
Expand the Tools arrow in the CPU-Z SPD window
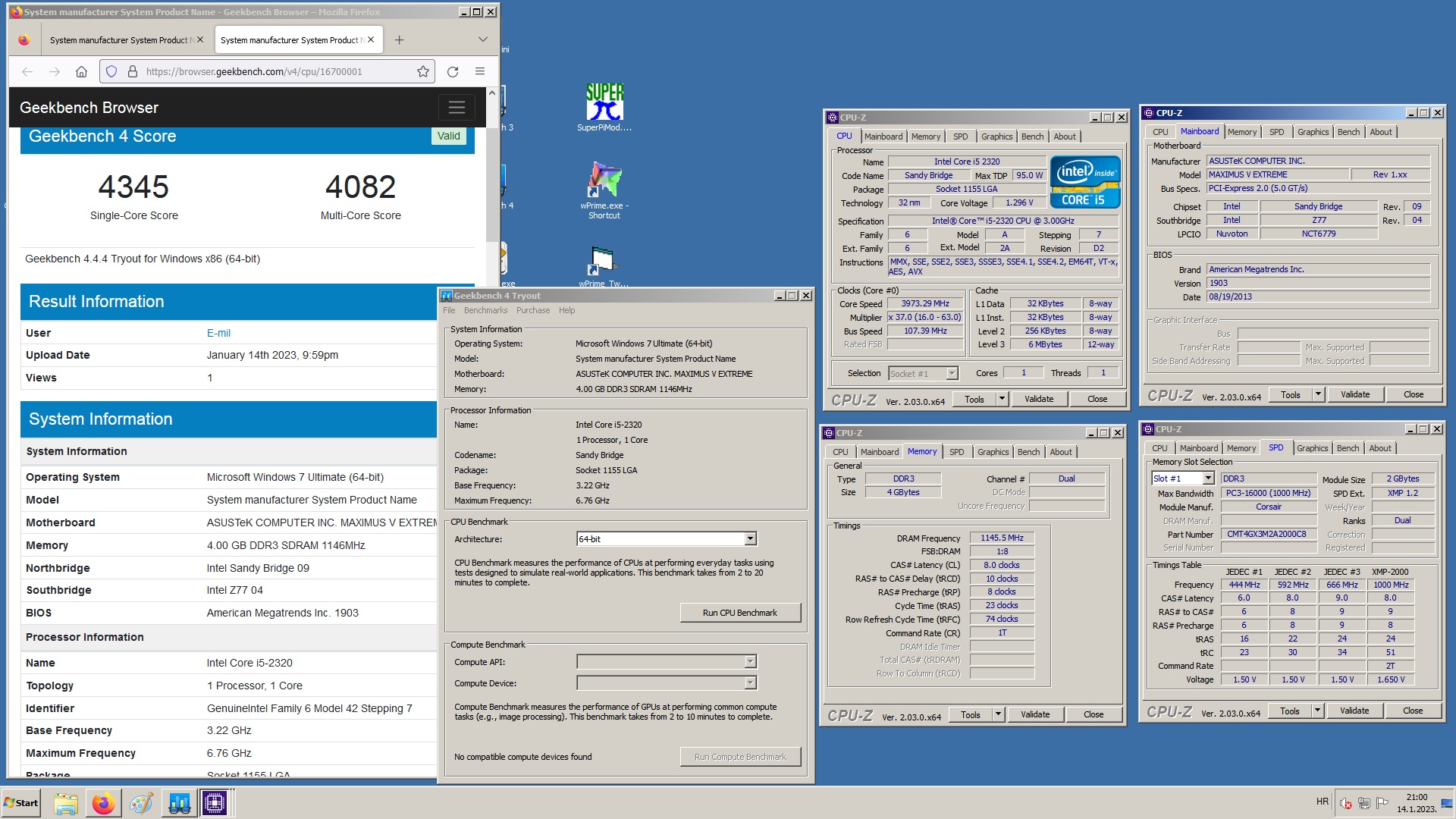[x=1317, y=711]
